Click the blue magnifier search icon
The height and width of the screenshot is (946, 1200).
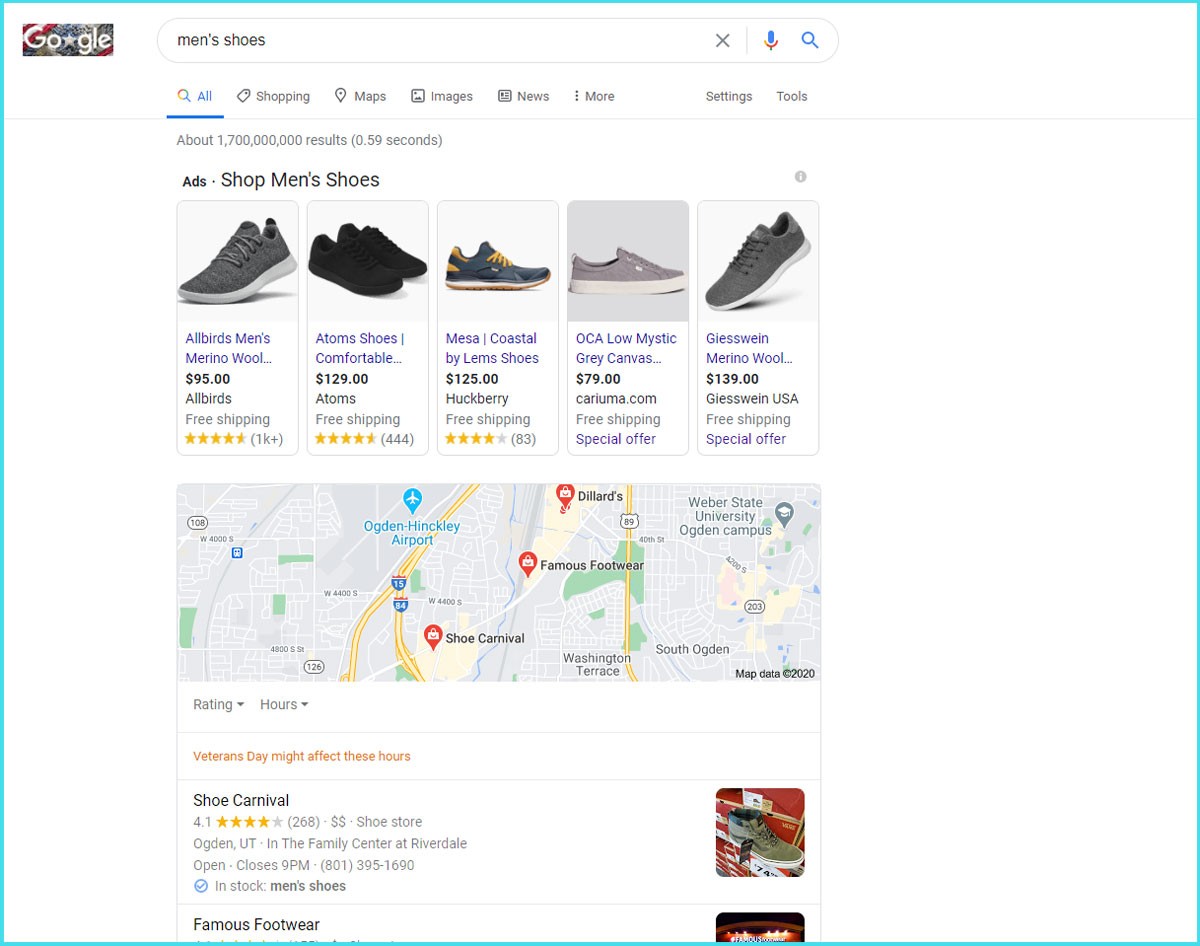(x=810, y=40)
